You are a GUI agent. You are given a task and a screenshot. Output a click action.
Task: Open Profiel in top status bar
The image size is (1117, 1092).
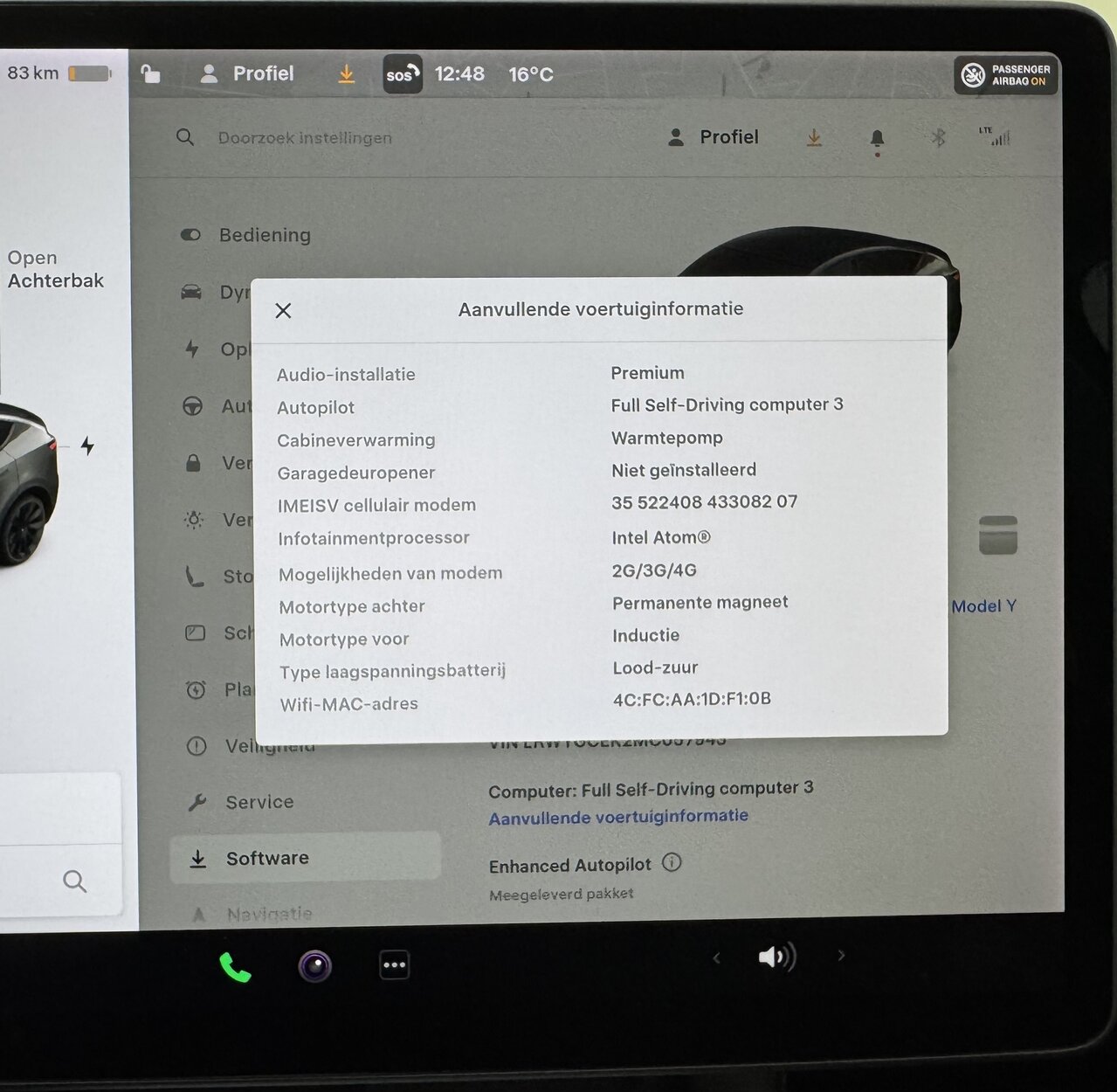[x=247, y=74]
